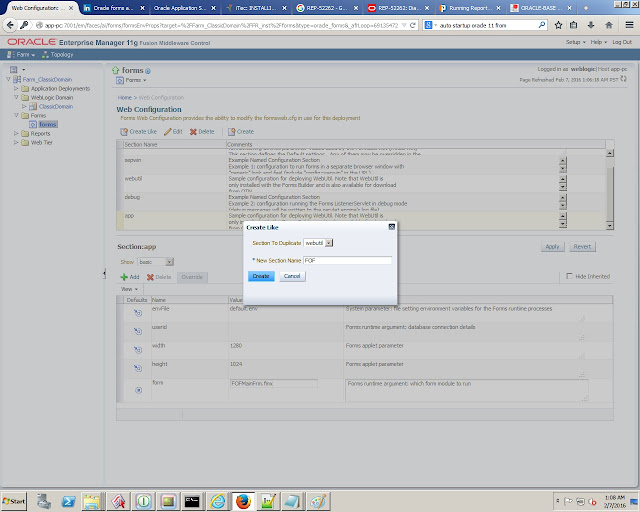
Task: Click the Apply button
Action: pos(553,247)
